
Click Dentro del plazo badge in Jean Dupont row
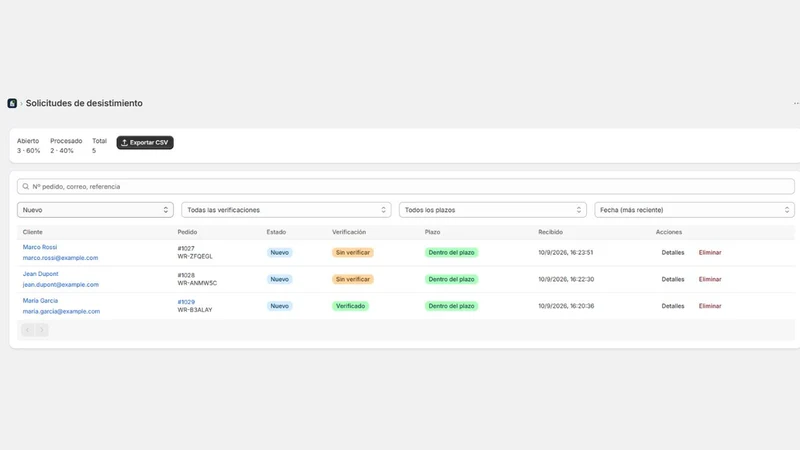(x=451, y=279)
